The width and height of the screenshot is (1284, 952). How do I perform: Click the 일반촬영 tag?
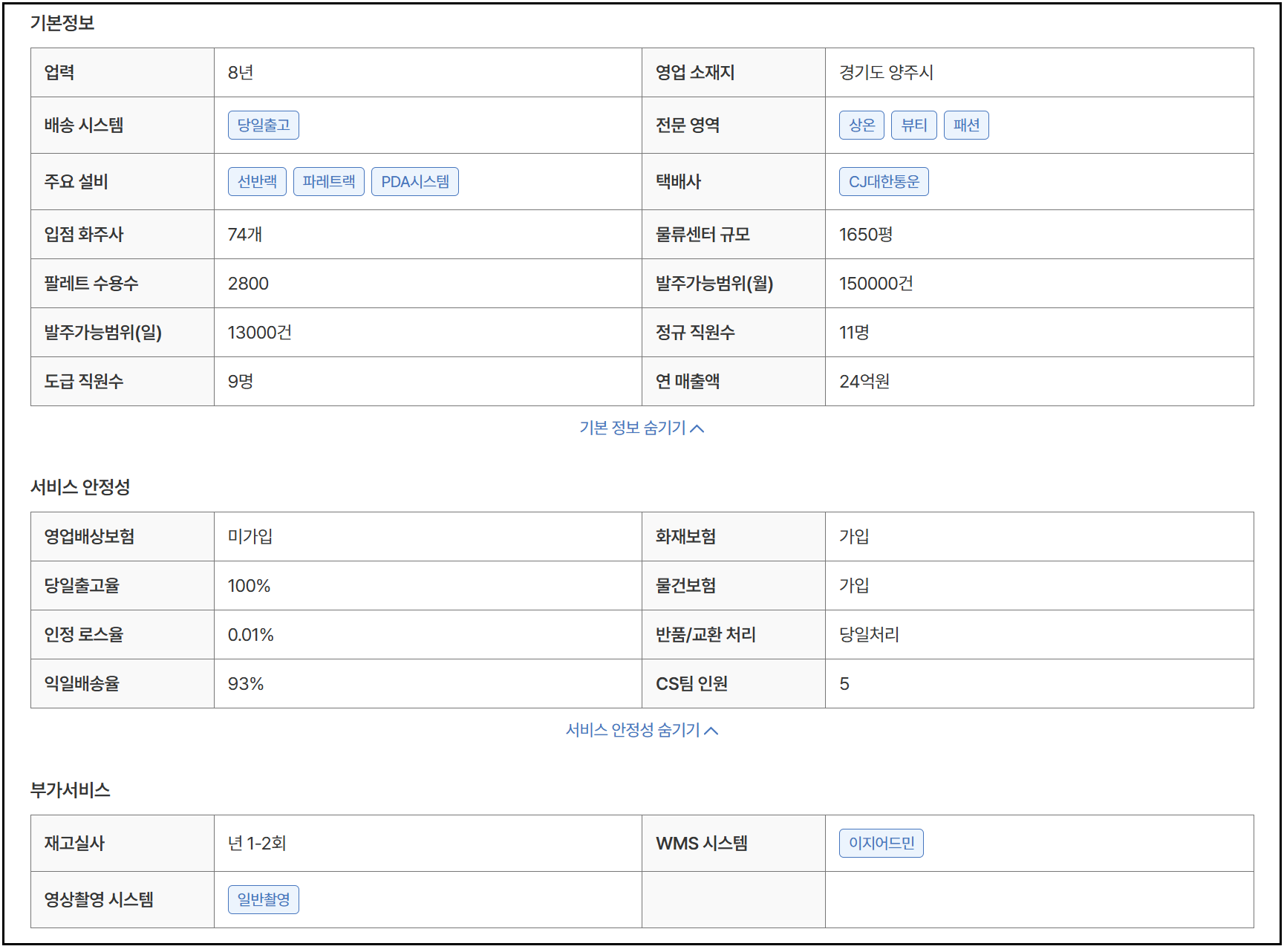(x=264, y=899)
